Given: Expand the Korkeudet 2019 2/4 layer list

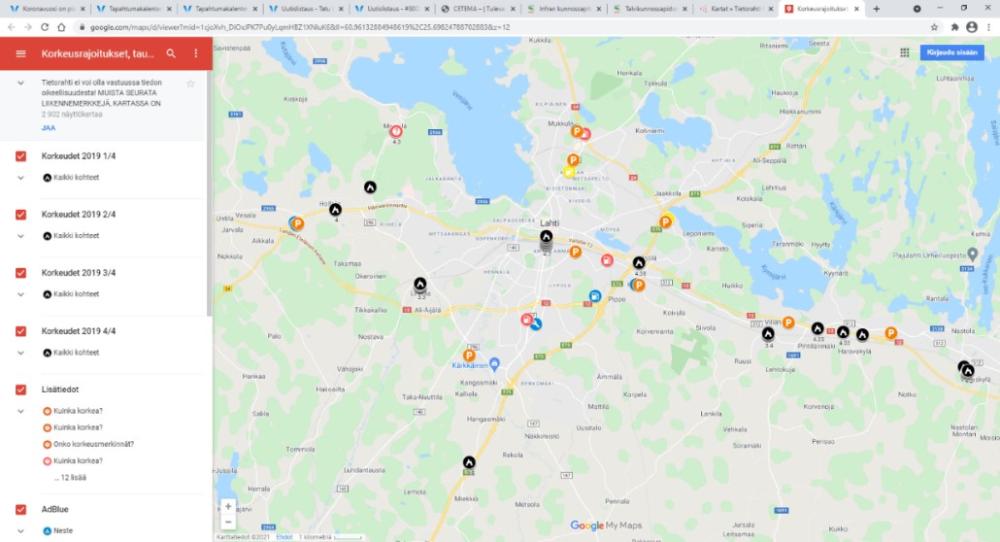Looking at the screenshot, I should (x=21, y=236).
